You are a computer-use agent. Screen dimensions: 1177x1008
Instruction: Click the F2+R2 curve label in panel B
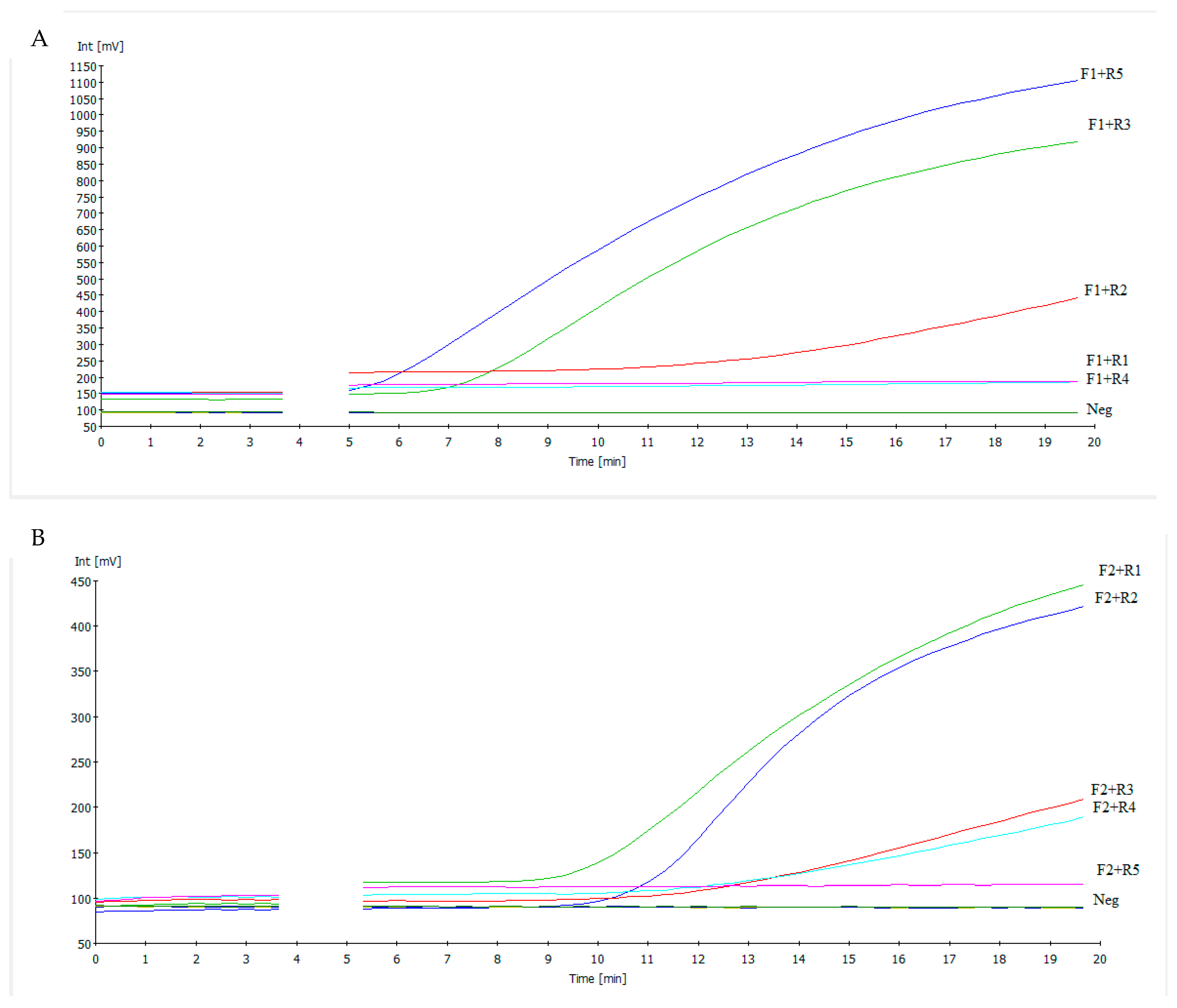point(1116,598)
